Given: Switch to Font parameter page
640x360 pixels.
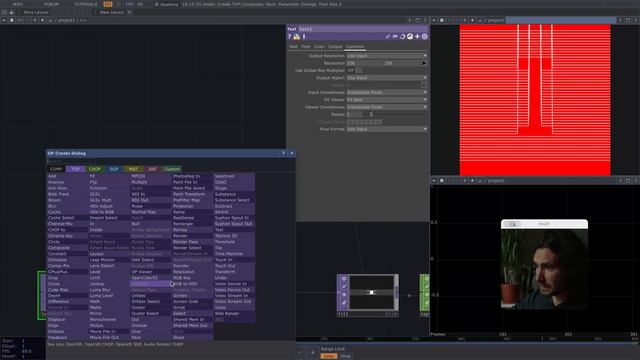Looking at the screenshot, I should pyautogui.click(x=306, y=47).
